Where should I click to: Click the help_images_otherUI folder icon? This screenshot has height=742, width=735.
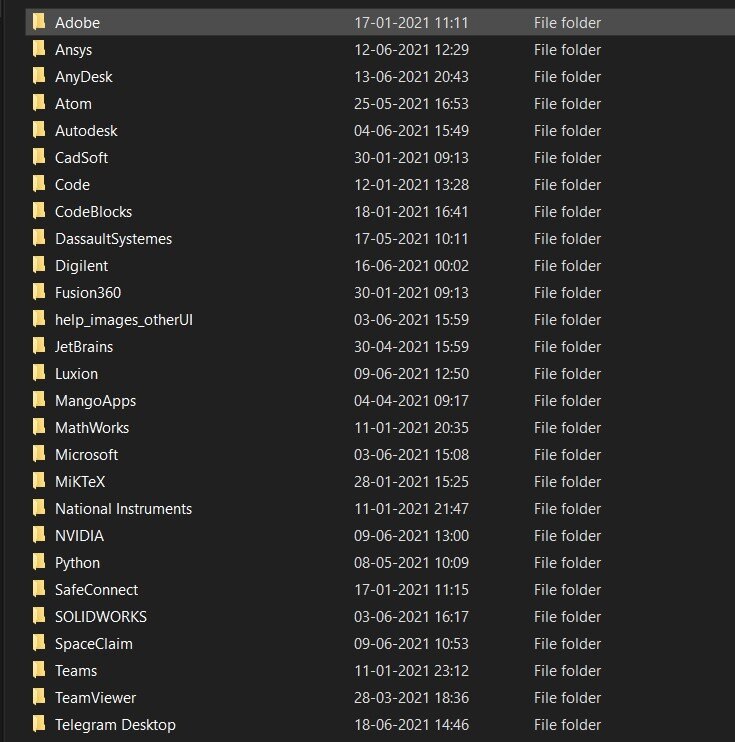pos(39,319)
